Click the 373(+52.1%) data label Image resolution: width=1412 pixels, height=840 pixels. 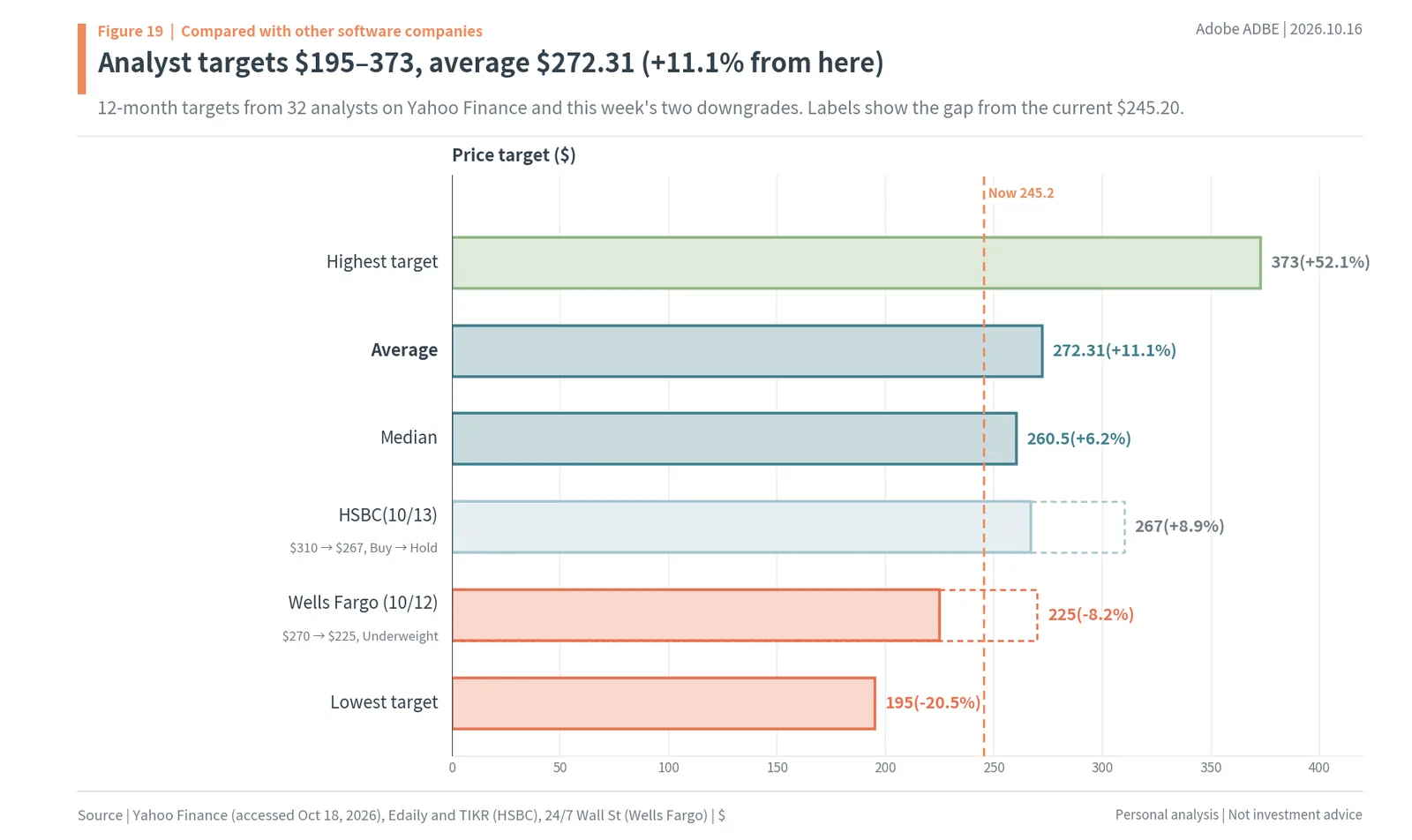tap(1320, 262)
